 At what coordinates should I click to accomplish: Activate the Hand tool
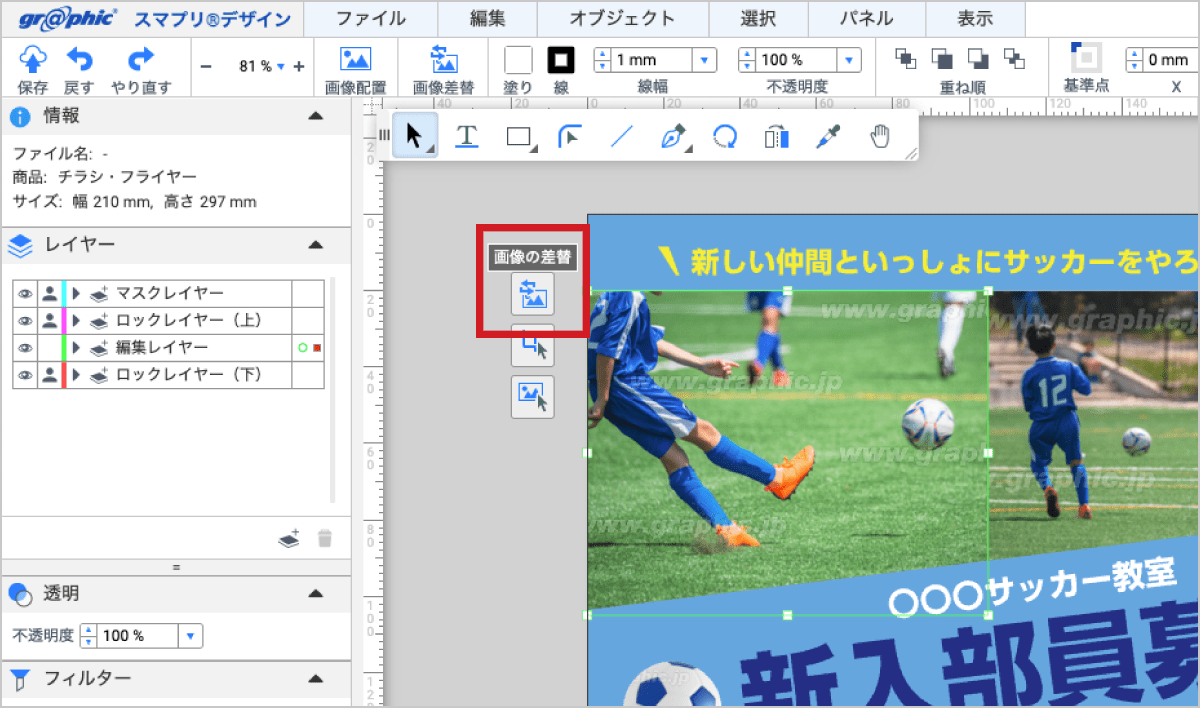880,135
